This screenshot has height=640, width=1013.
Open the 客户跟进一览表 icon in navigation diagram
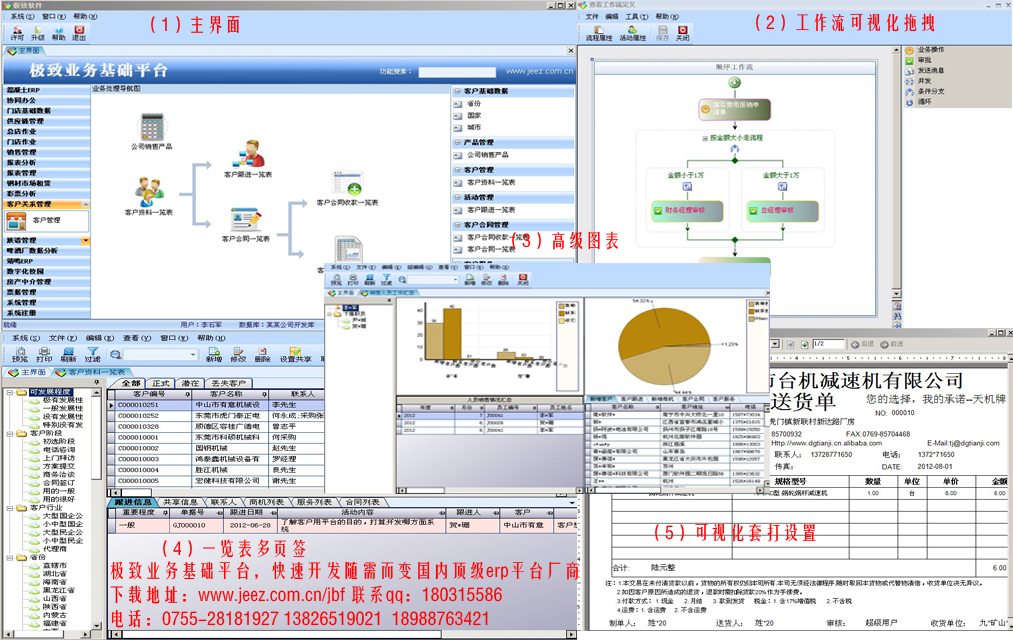pos(249,154)
